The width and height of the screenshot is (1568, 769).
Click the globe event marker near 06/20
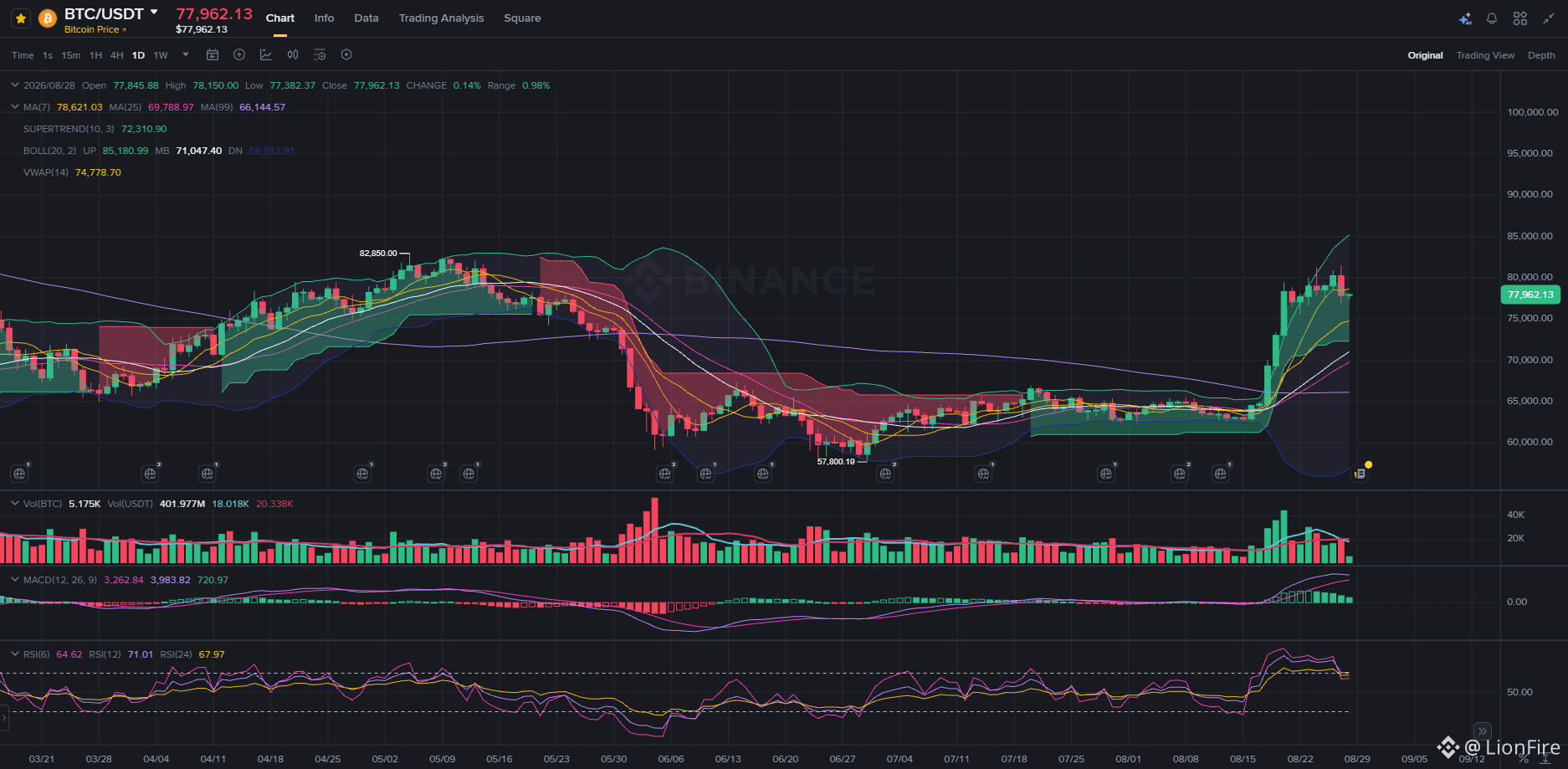(x=763, y=474)
